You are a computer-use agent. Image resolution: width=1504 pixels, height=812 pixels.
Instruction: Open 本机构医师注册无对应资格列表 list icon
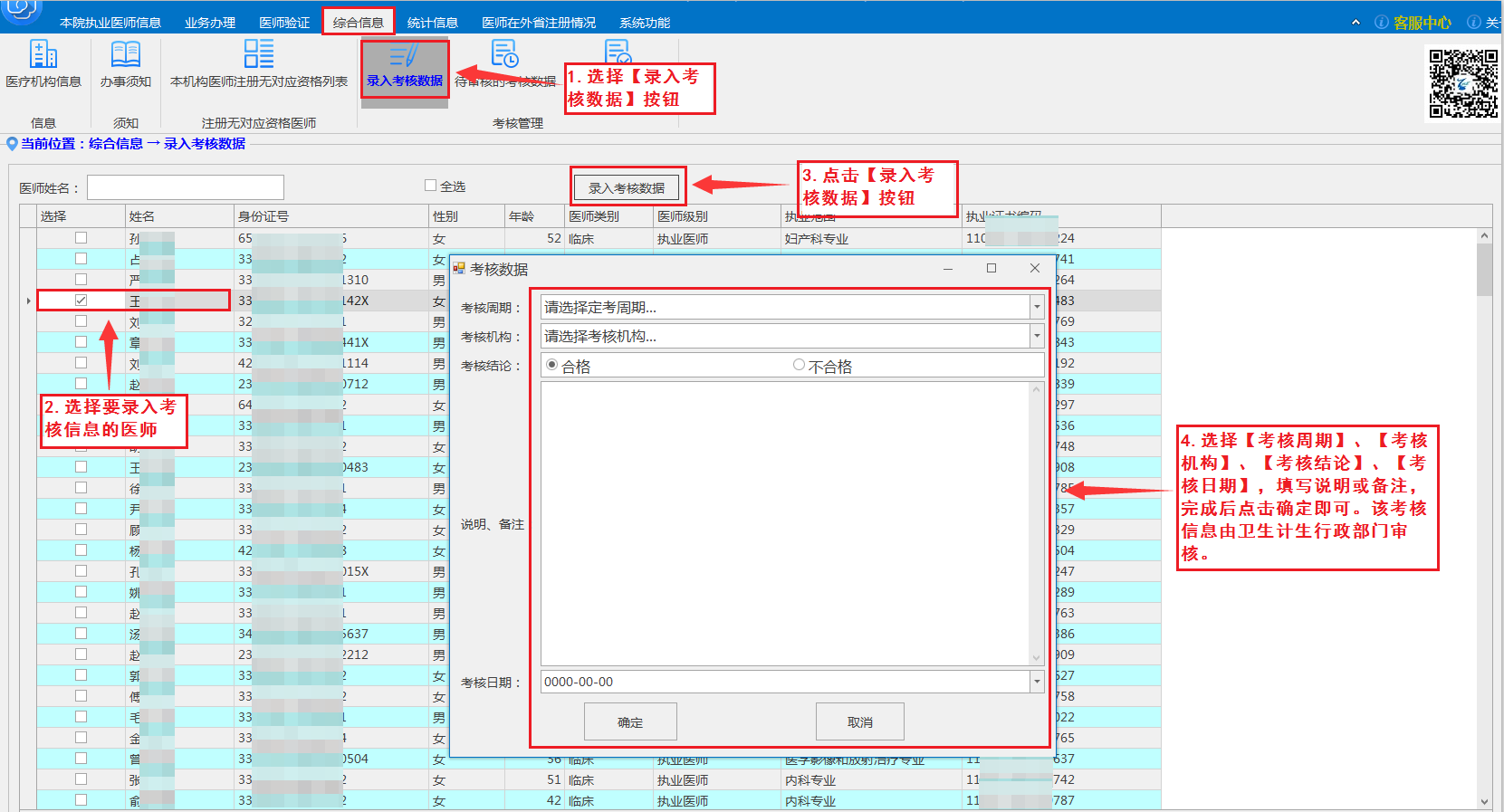(258, 54)
